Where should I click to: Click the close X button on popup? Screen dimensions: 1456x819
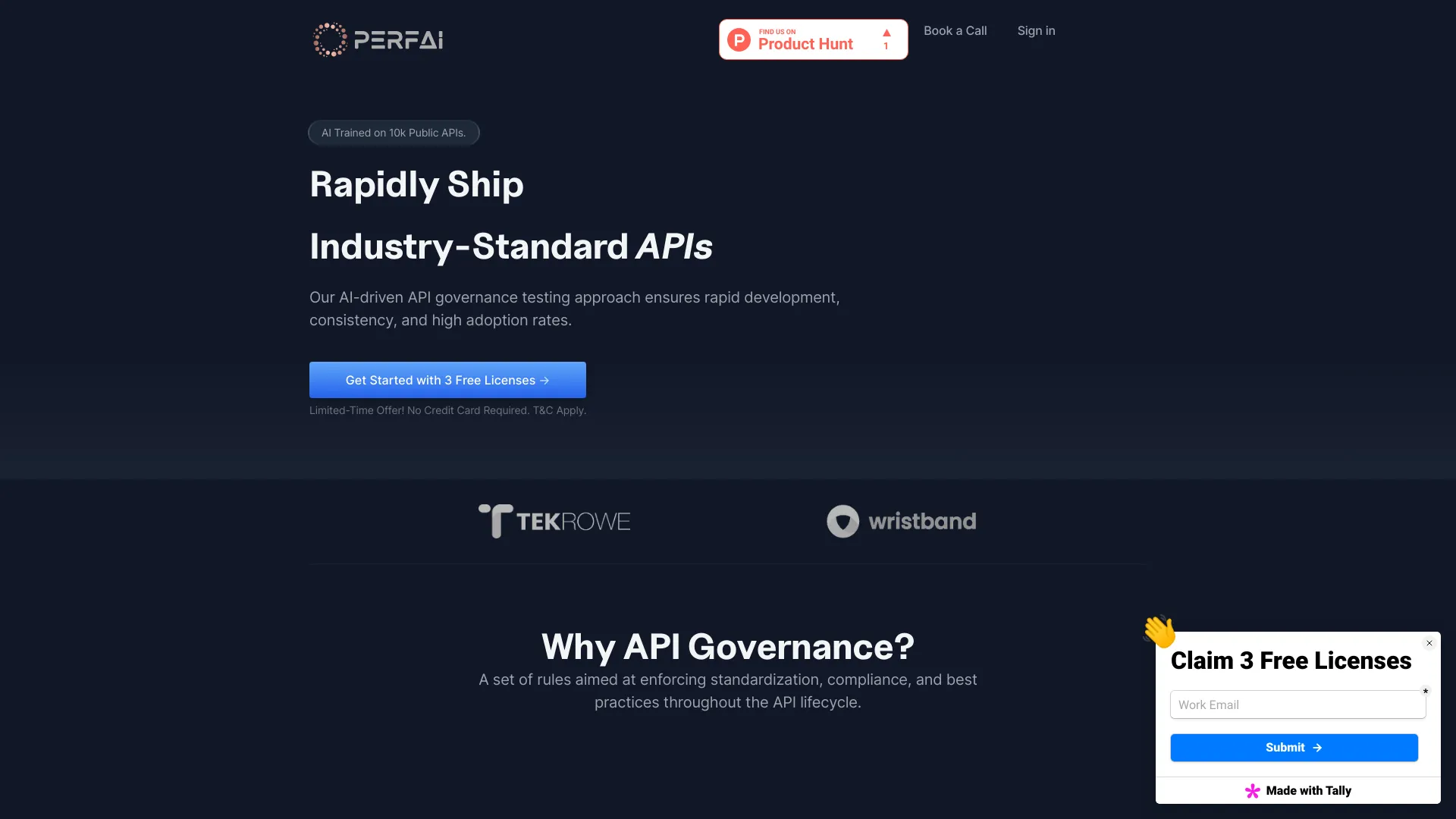tap(1429, 643)
